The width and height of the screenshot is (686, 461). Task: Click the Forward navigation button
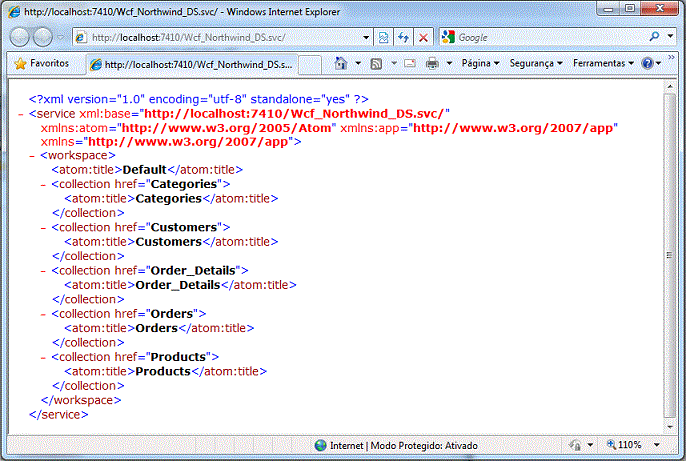click(x=43, y=37)
